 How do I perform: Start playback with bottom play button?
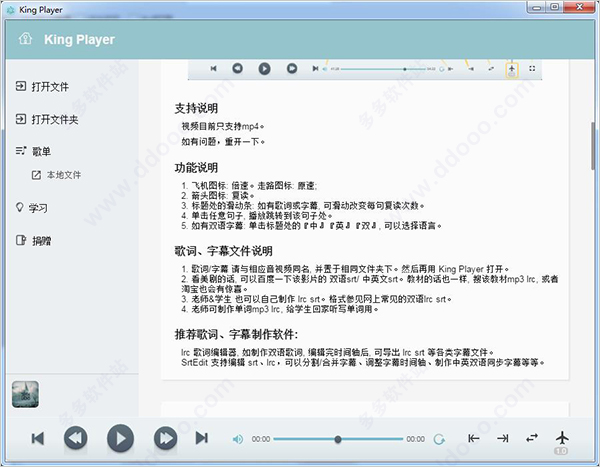click(121, 438)
